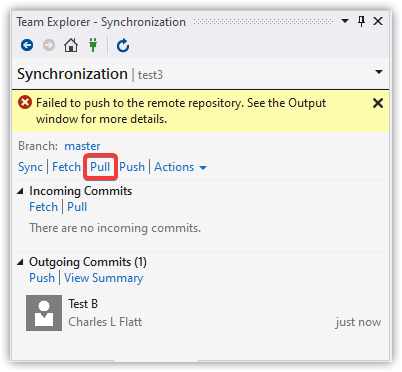Click the 'just now' timestamp
This screenshot has height=372, width=402.
click(x=358, y=322)
